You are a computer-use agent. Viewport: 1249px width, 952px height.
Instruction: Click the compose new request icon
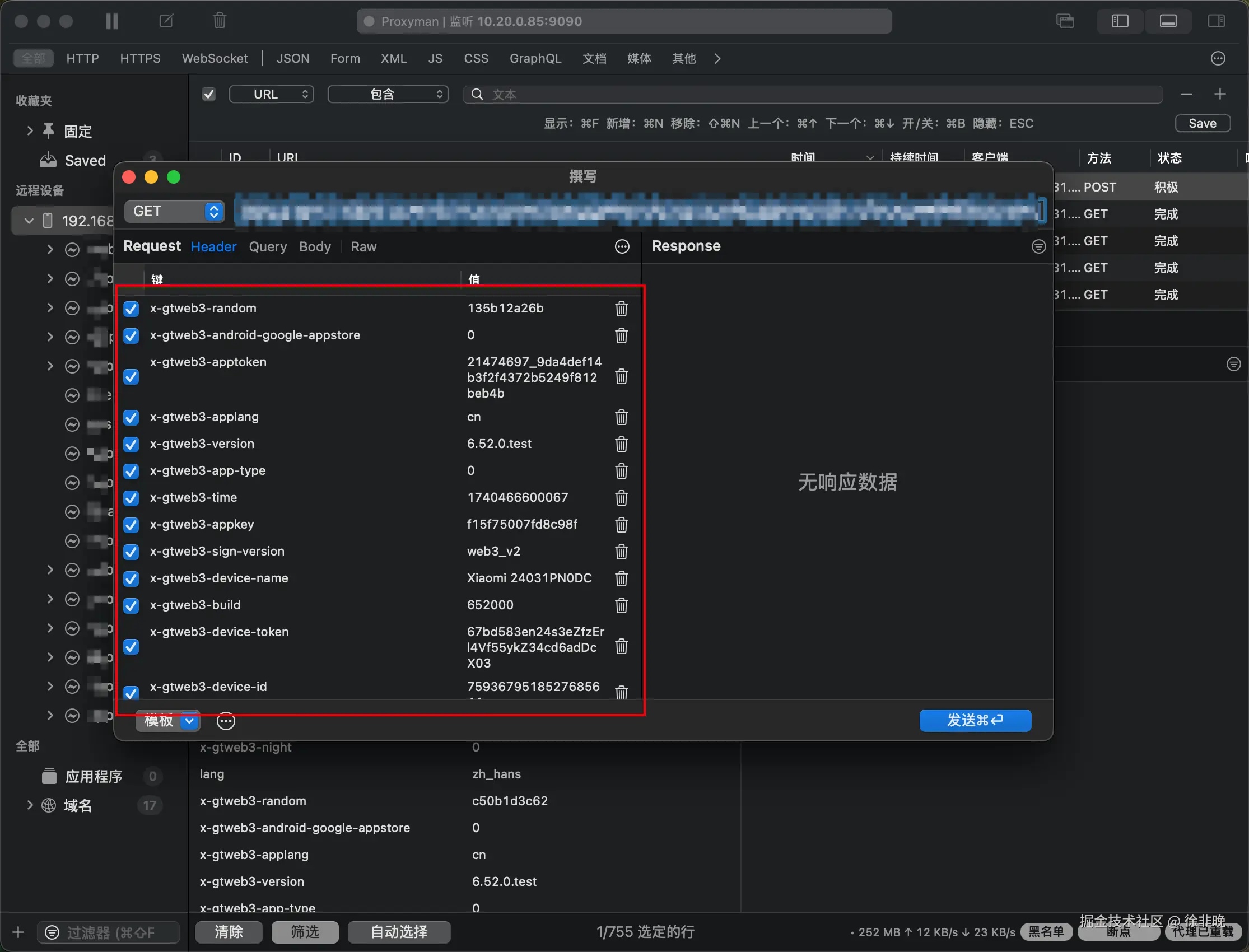click(x=166, y=21)
